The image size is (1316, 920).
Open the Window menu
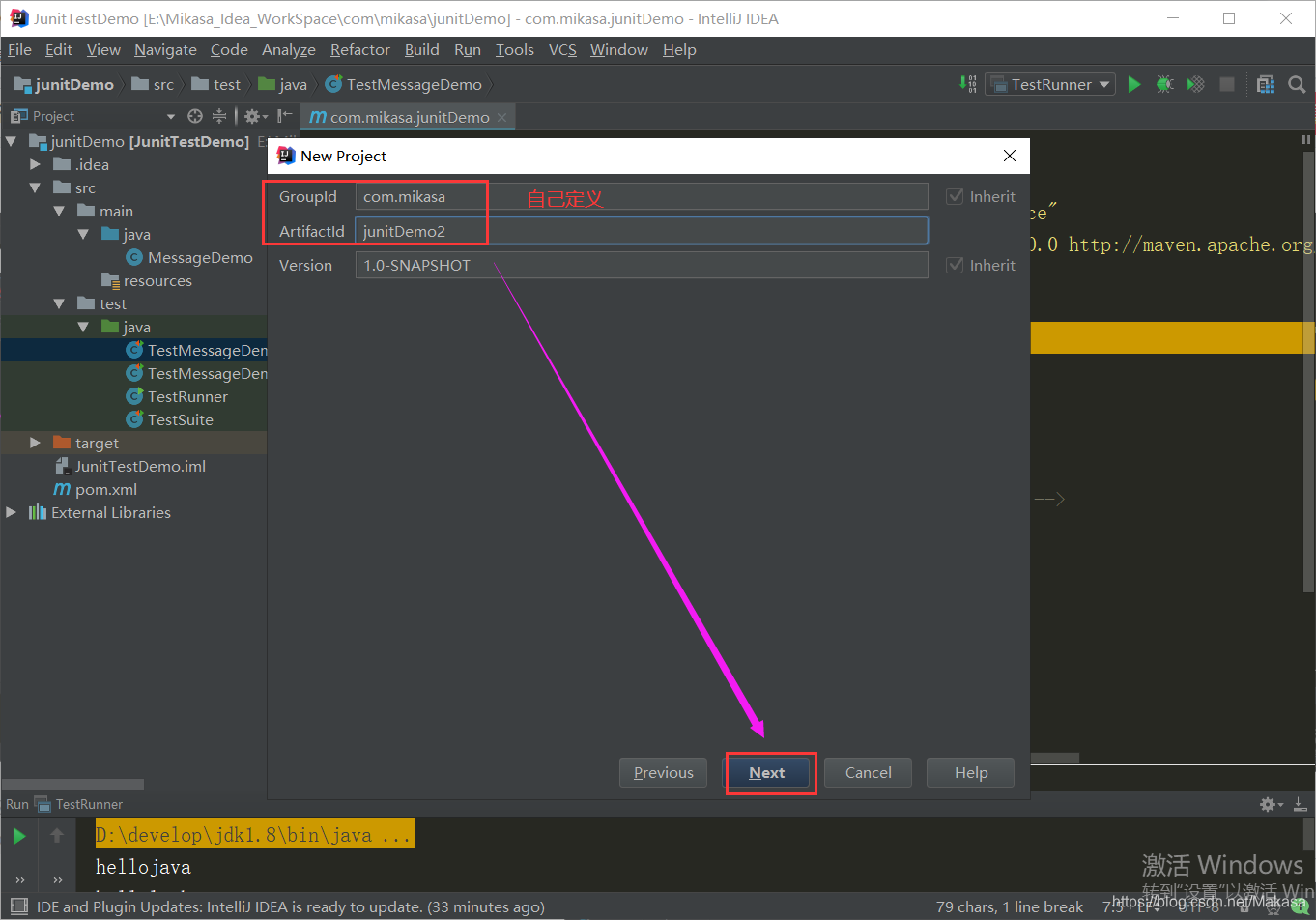tap(619, 50)
